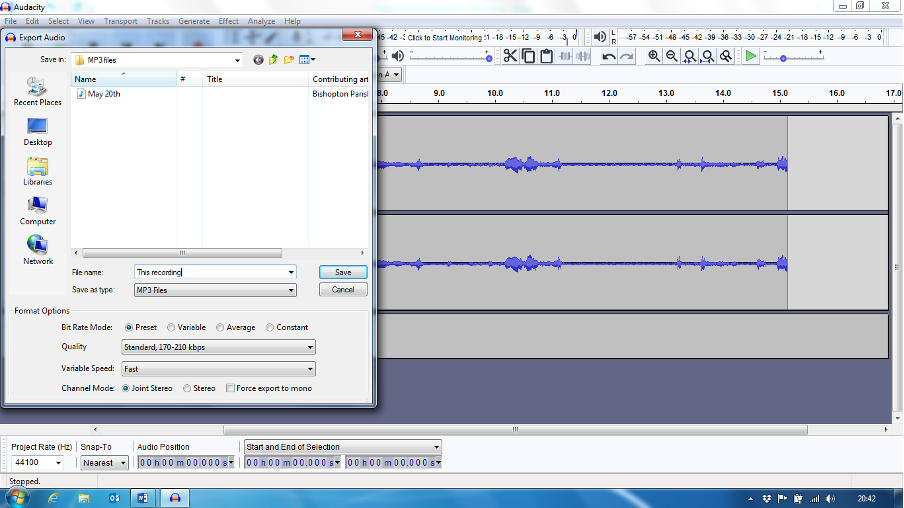Open the Tracks menu

[158, 21]
